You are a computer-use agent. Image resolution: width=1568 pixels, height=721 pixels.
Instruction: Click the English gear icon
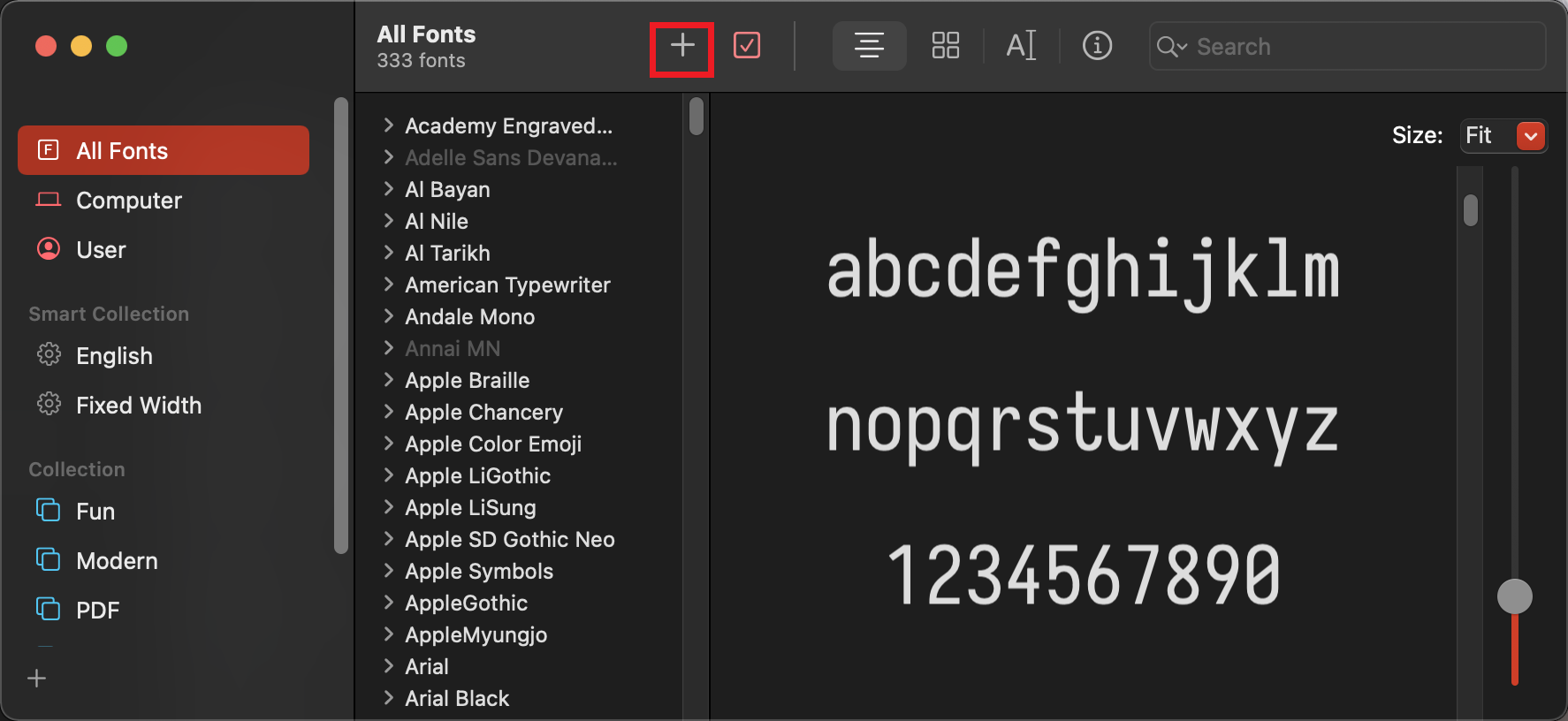click(x=49, y=354)
